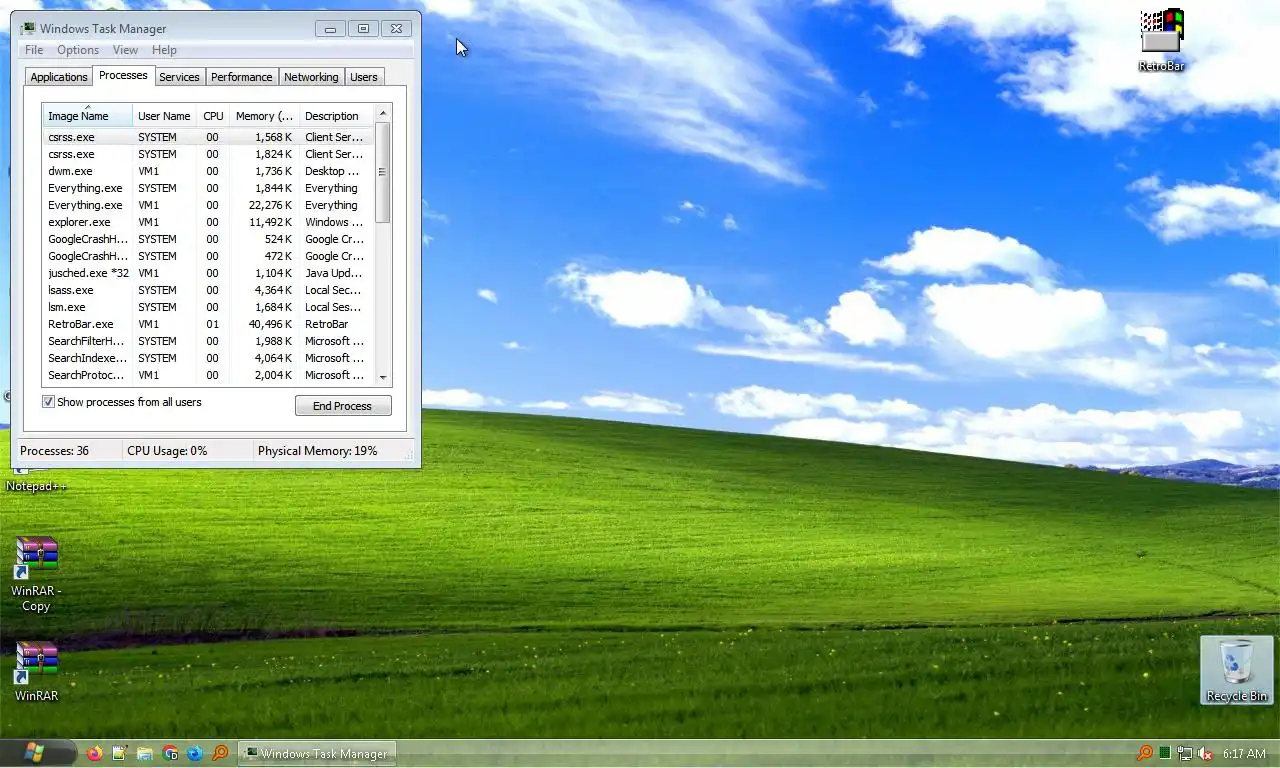
Task: Open the File menu
Action: point(34,50)
